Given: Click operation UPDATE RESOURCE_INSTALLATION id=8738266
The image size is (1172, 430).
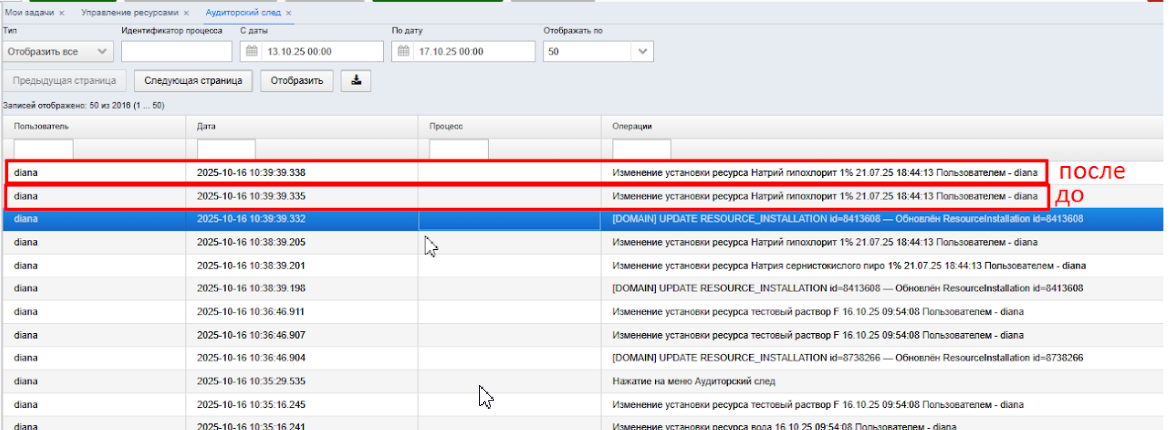Looking at the screenshot, I should (848, 358).
